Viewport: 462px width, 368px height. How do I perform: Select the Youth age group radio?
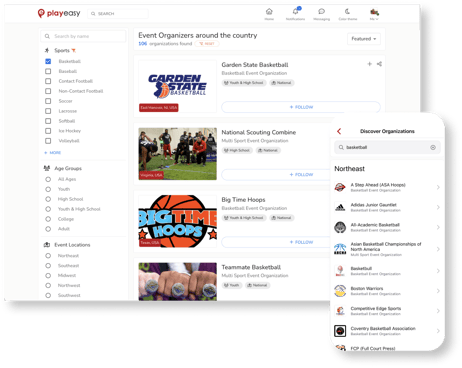[48, 189]
